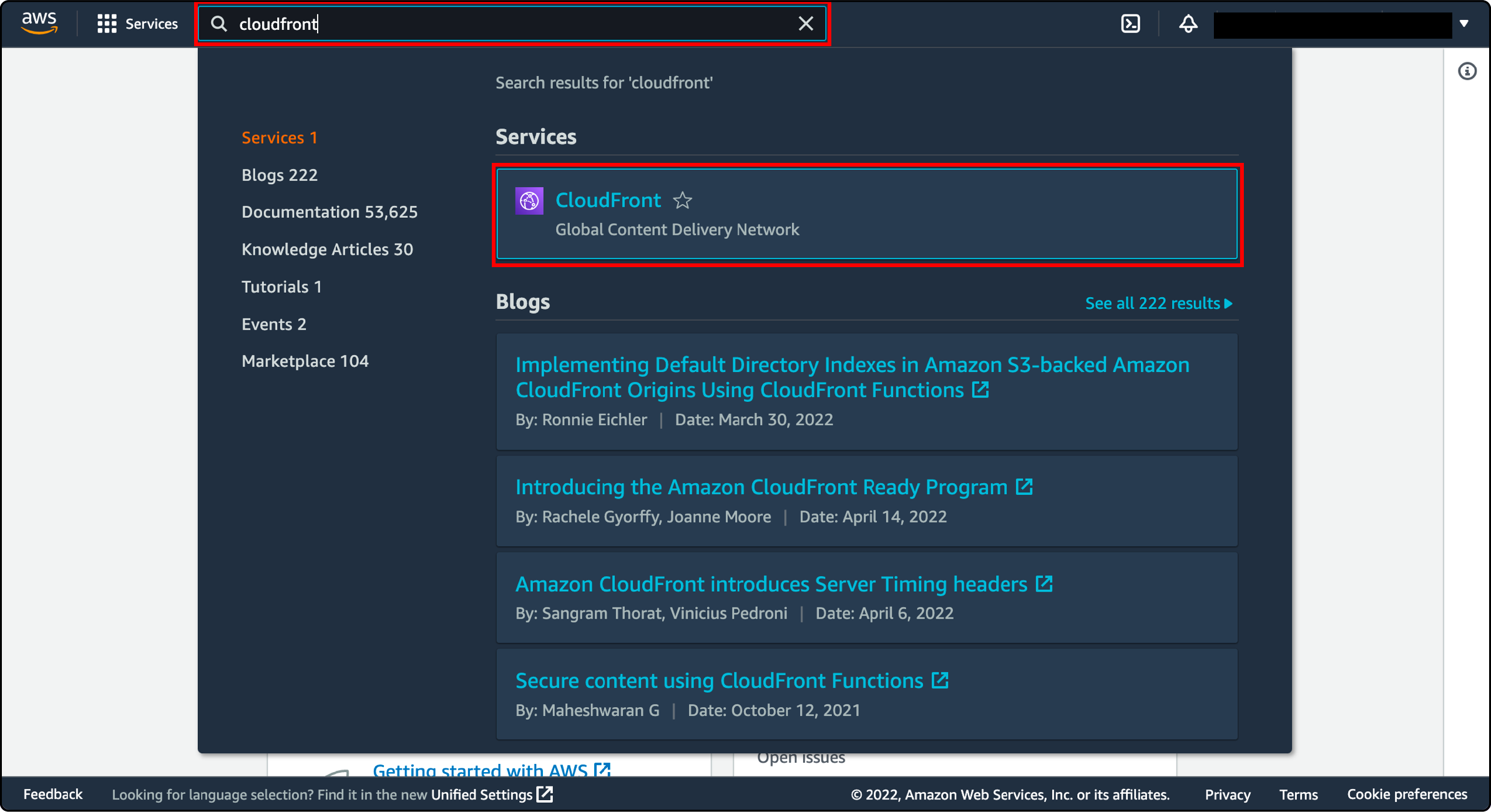
Task: Select the Marketplace 104 filter
Action: (x=305, y=361)
